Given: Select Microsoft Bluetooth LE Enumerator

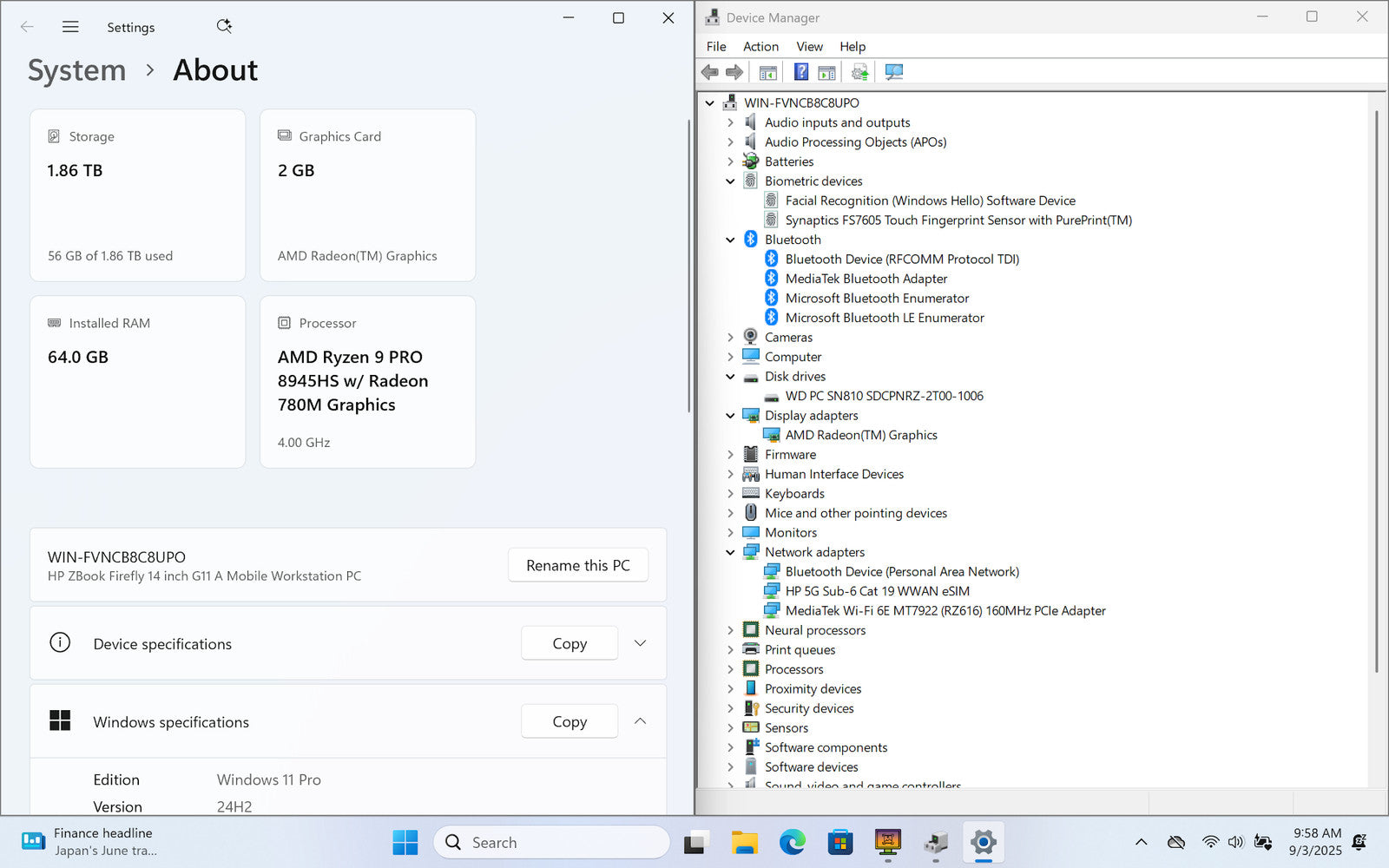Looking at the screenshot, I should pos(885,318).
